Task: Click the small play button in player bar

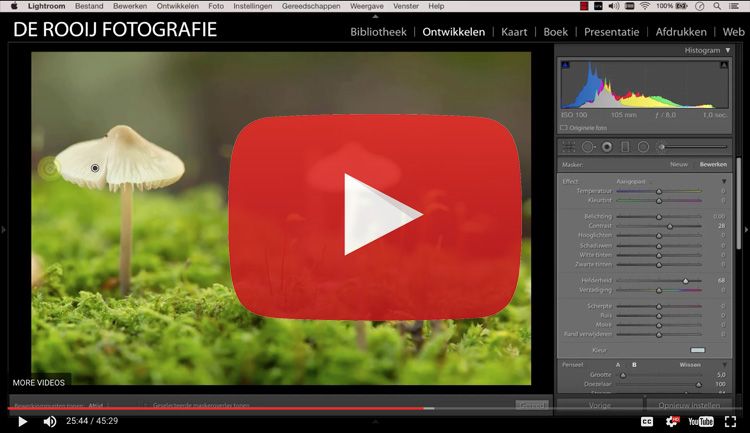Action: (22, 421)
